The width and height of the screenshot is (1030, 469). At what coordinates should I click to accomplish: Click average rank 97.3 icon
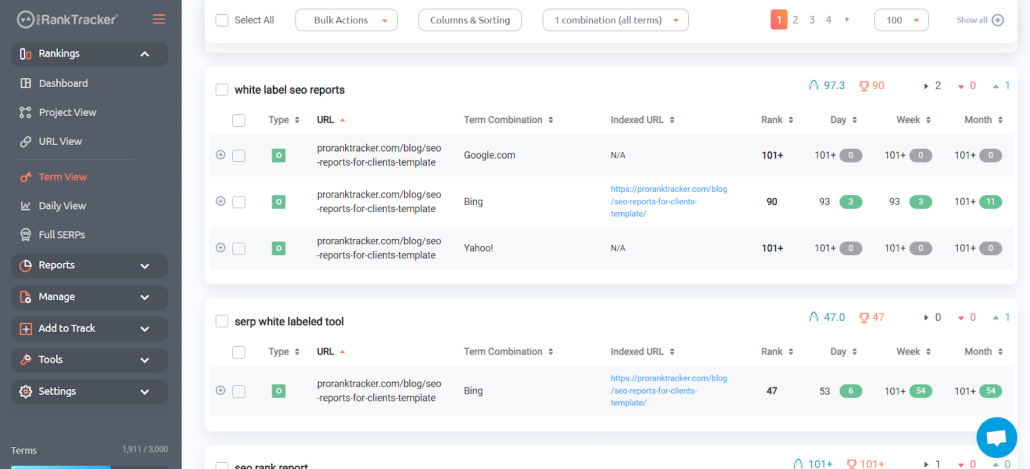(x=814, y=85)
